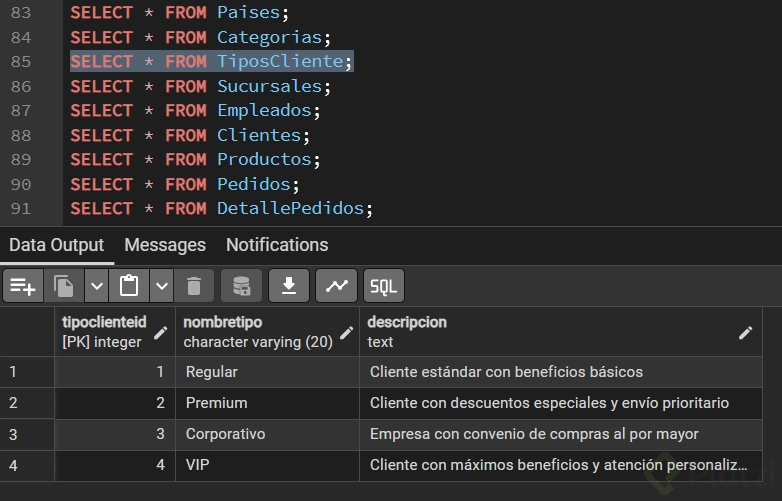The width and height of the screenshot is (782, 501).
Task: Open the Graph Visualiser icon
Action: 336,286
